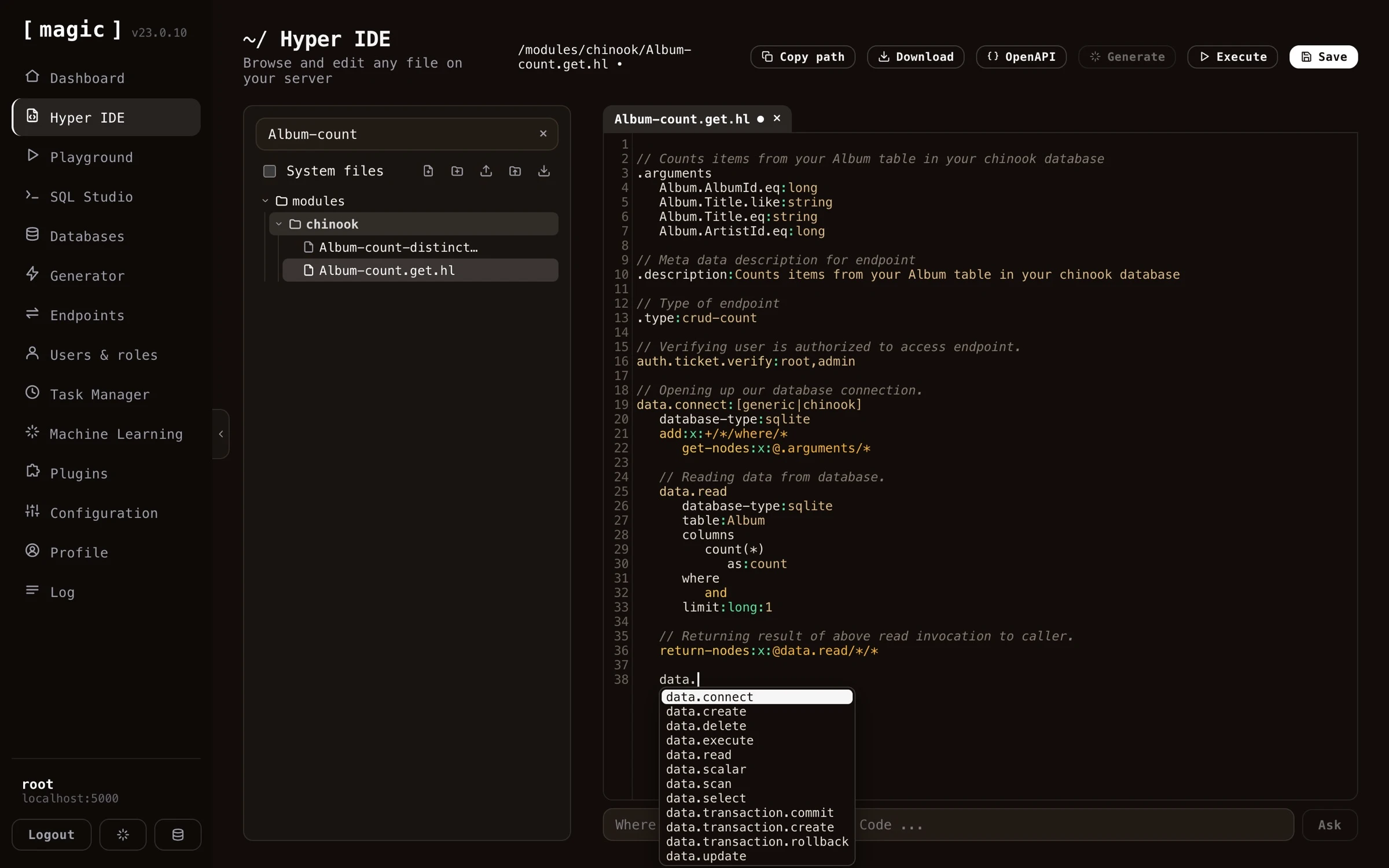Collapse the chinook folder chevron
1389x868 pixels.
(x=279, y=224)
